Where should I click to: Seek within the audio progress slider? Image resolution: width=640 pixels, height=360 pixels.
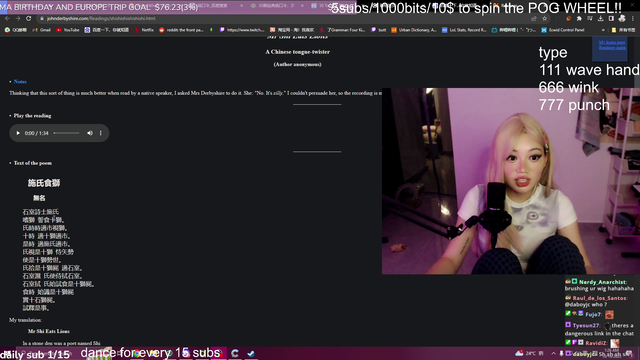pos(66,133)
